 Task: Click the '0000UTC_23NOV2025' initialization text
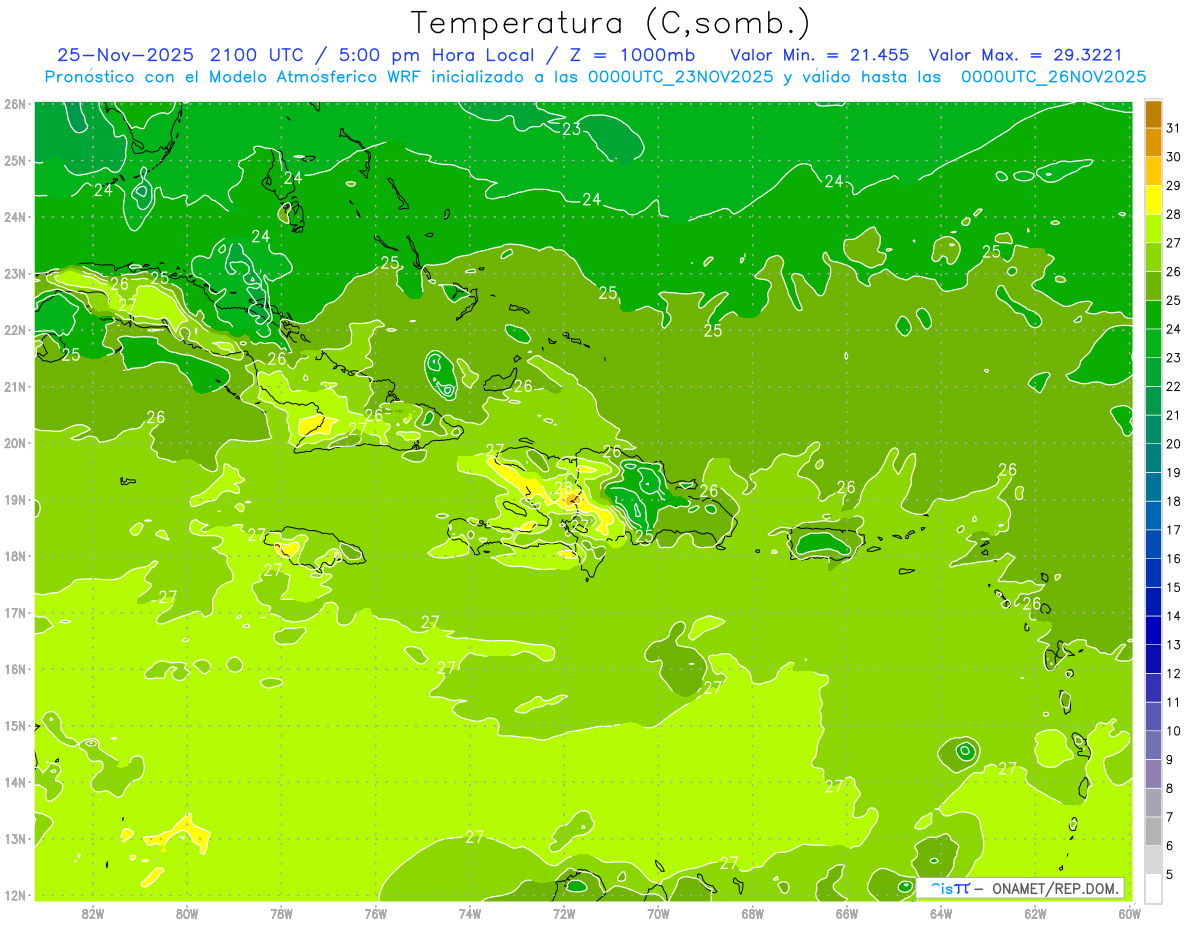pos(681,76)
